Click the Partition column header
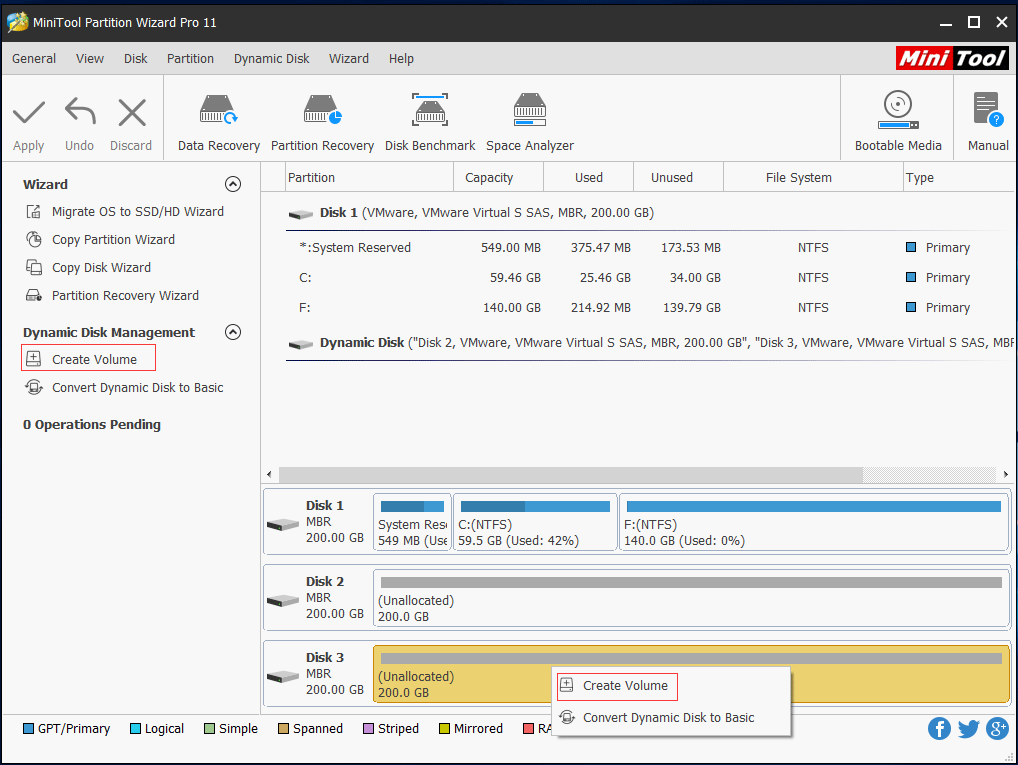1018x765 pixels. pyautogui.click(x=369, y=177)
